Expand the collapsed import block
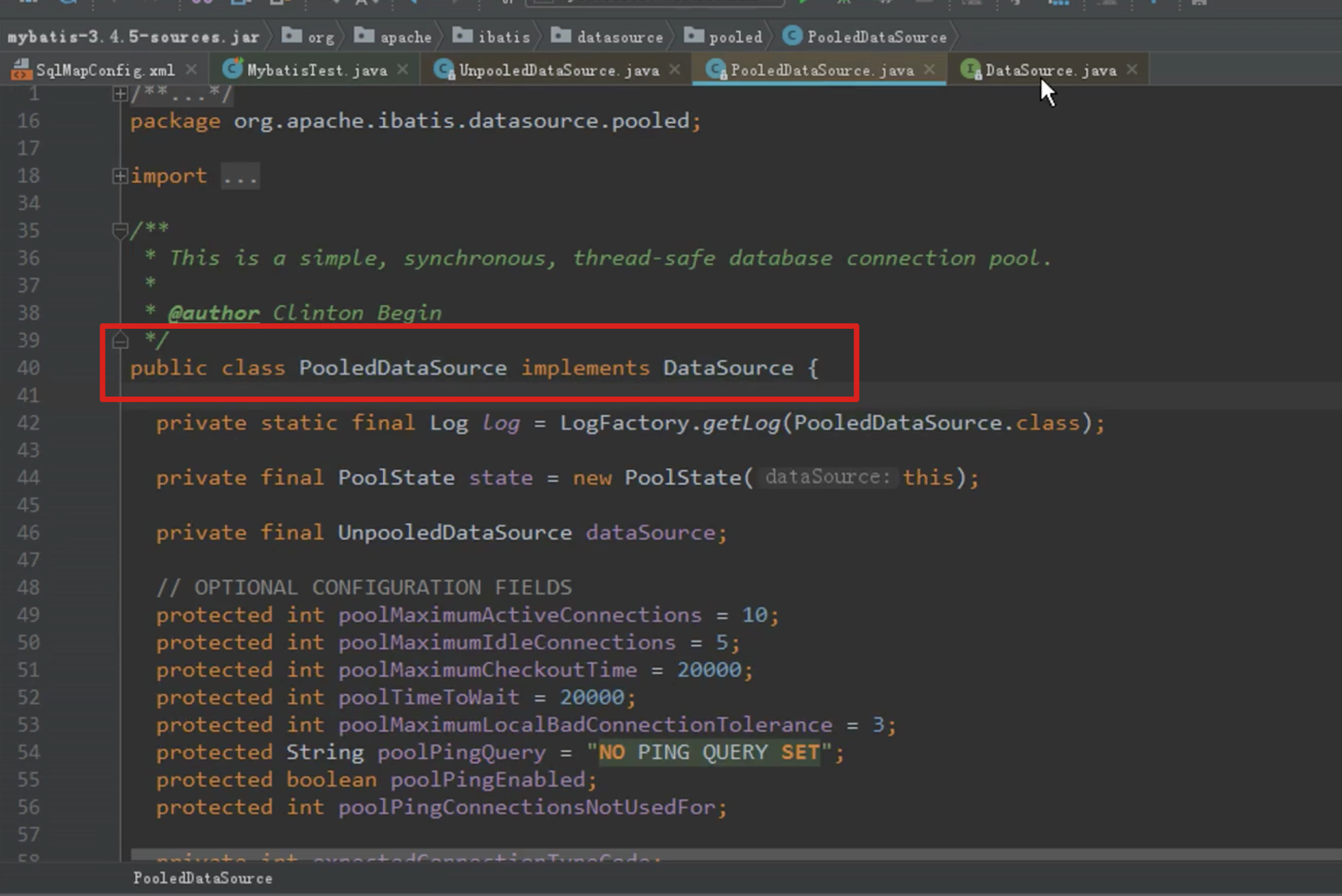The height and width of the screenshot is (896, 1342). pyautogui.click(x=120, y=176)
